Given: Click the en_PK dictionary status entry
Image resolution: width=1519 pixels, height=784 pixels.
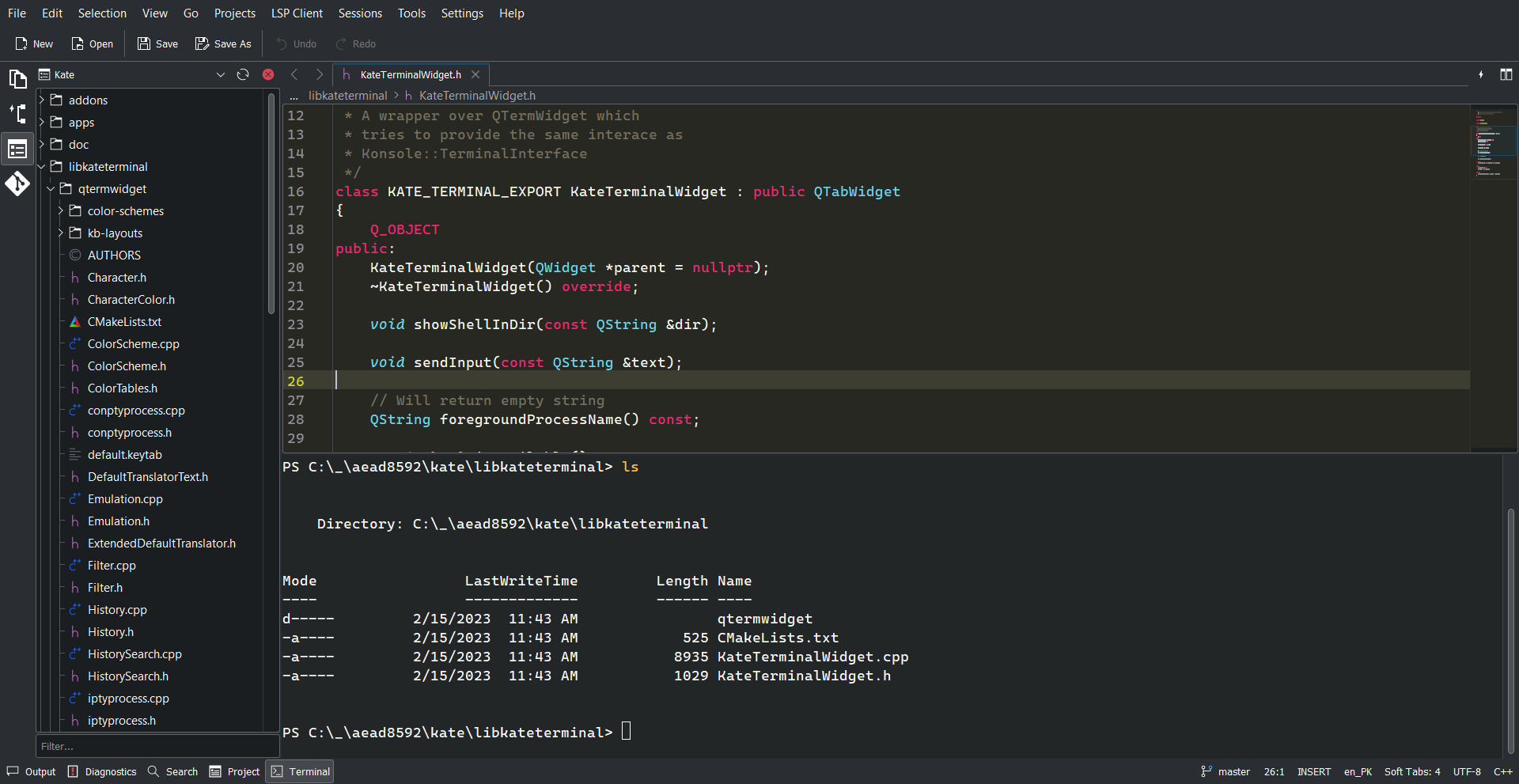Looking at the screenshot, I should (x=1358, y=771).
